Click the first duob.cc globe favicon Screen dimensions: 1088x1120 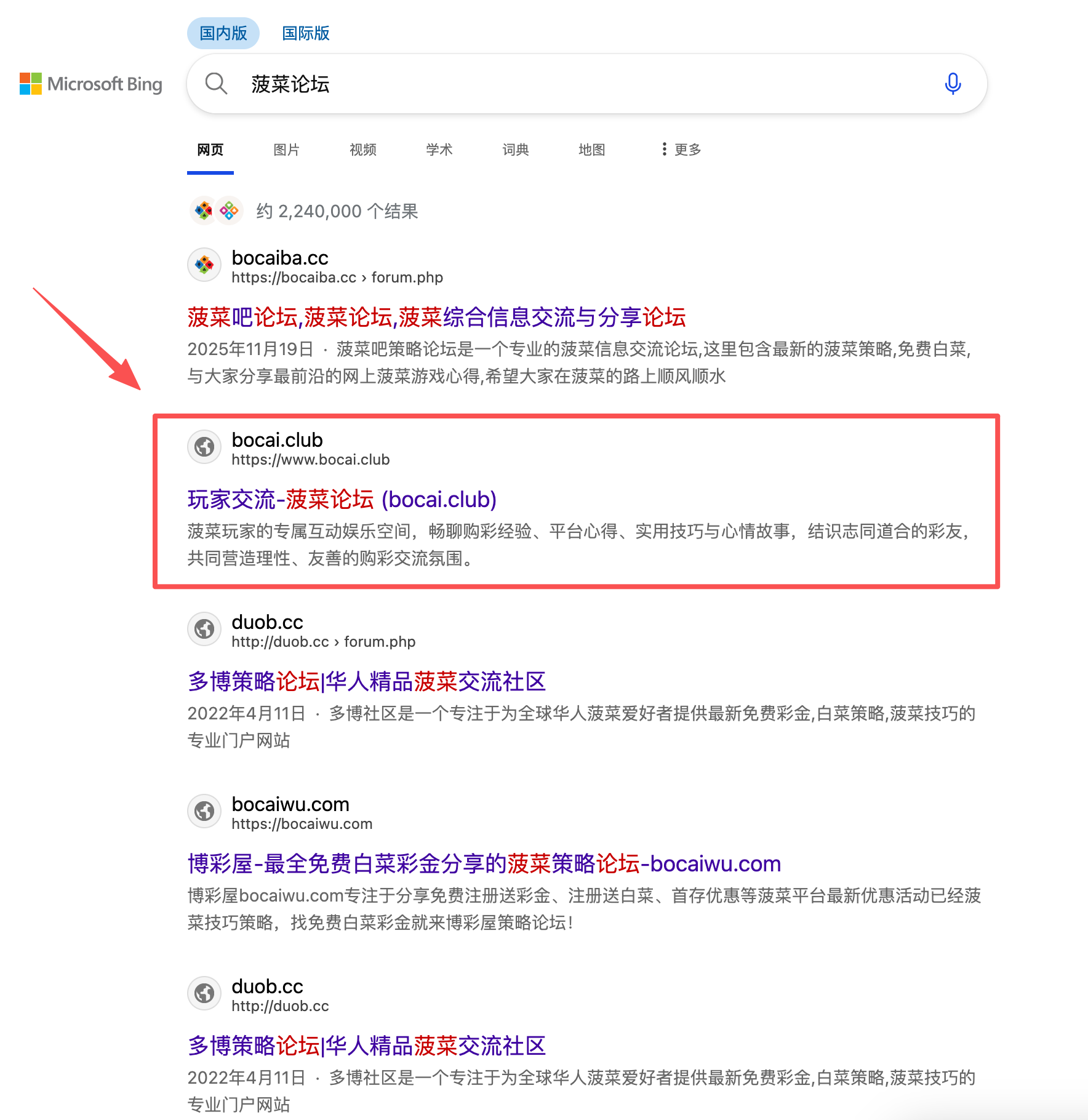[x=204, y=630]
